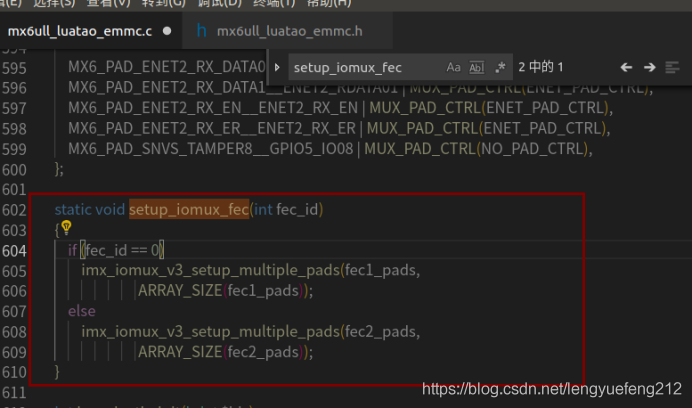692x408 pixels.
Task: Click ARRAY_SIZE(fec1_pads) on line 606
Action: tap(223, 291)
